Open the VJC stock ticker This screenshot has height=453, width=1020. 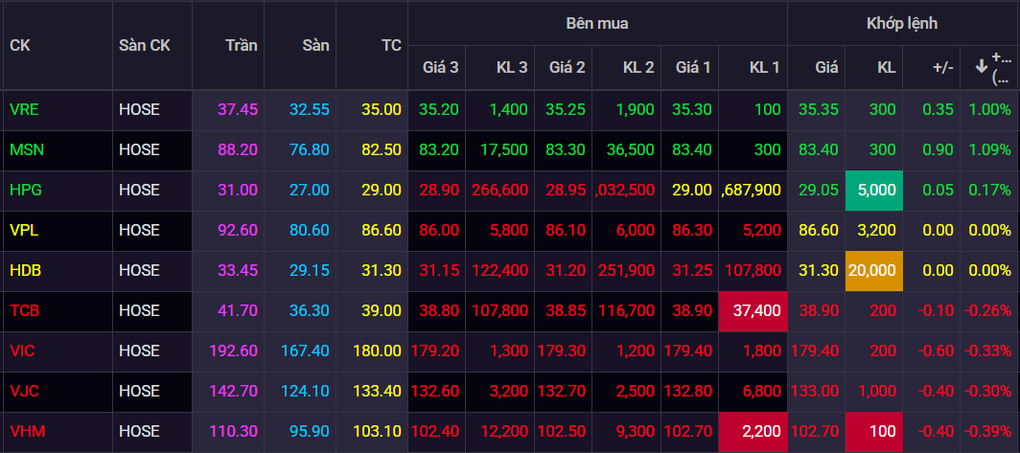coord(24,391)
